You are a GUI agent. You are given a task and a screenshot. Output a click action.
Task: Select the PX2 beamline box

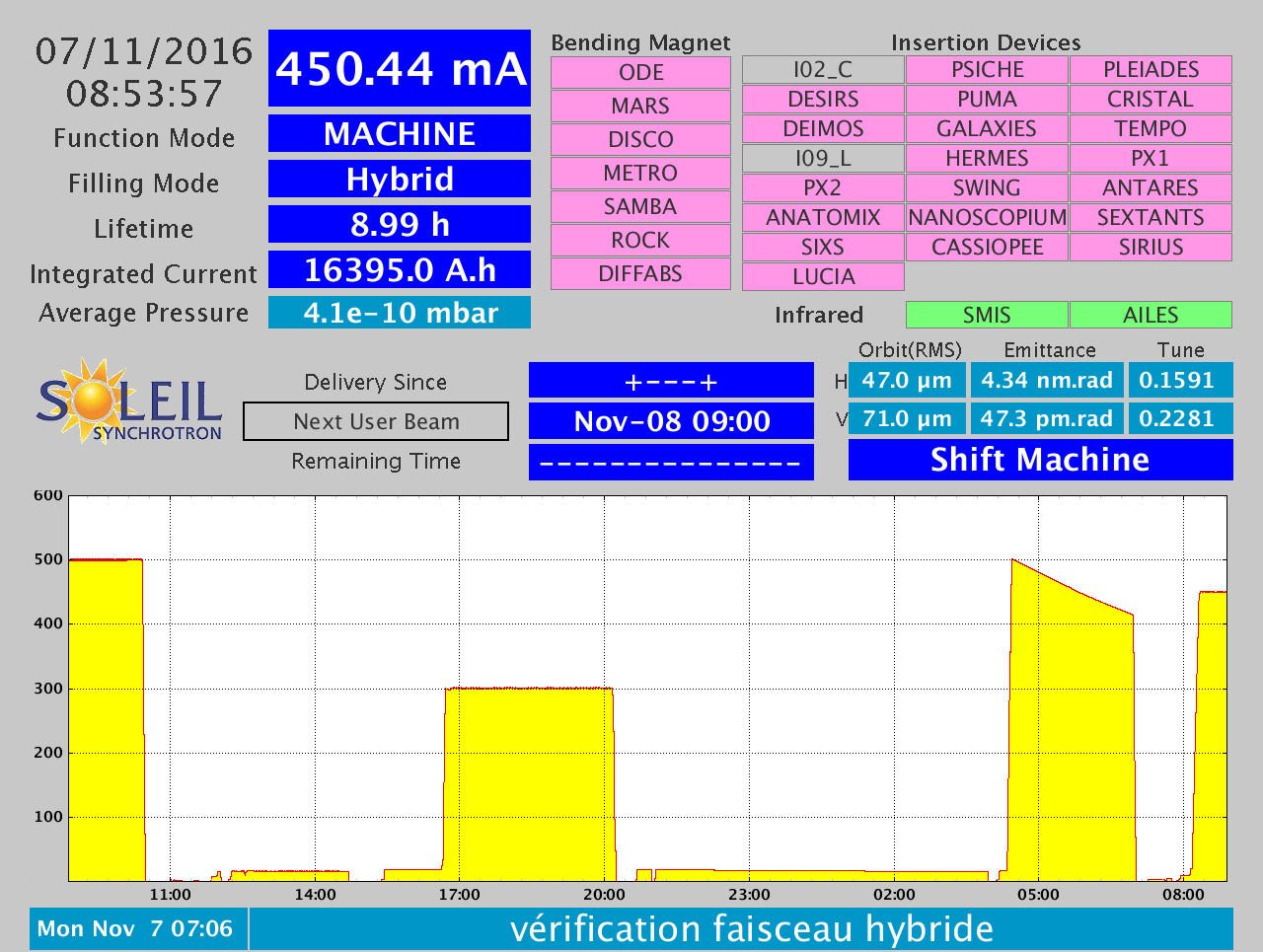(823, 187)
